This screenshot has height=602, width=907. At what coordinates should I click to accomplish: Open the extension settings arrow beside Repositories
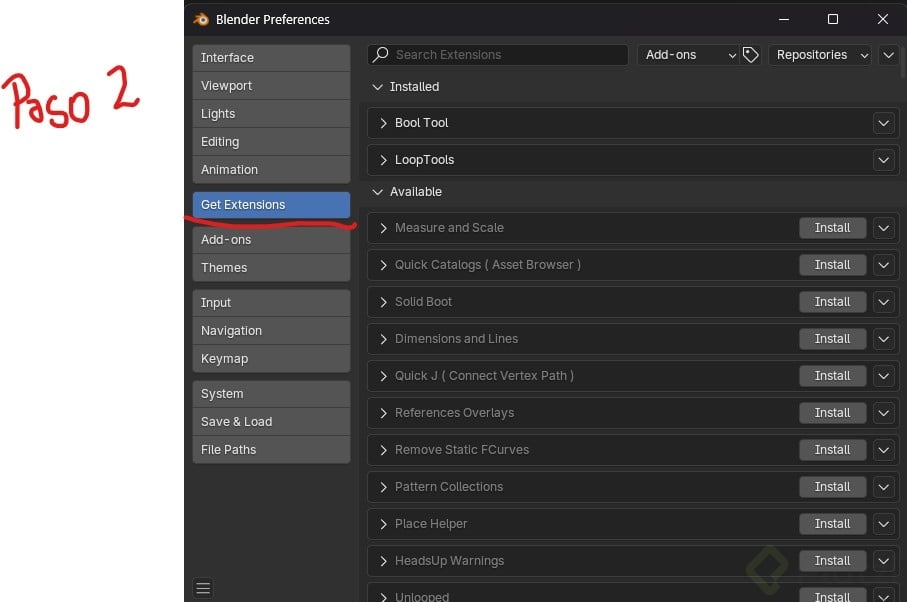pyautogui.click(x=889, y=55)
